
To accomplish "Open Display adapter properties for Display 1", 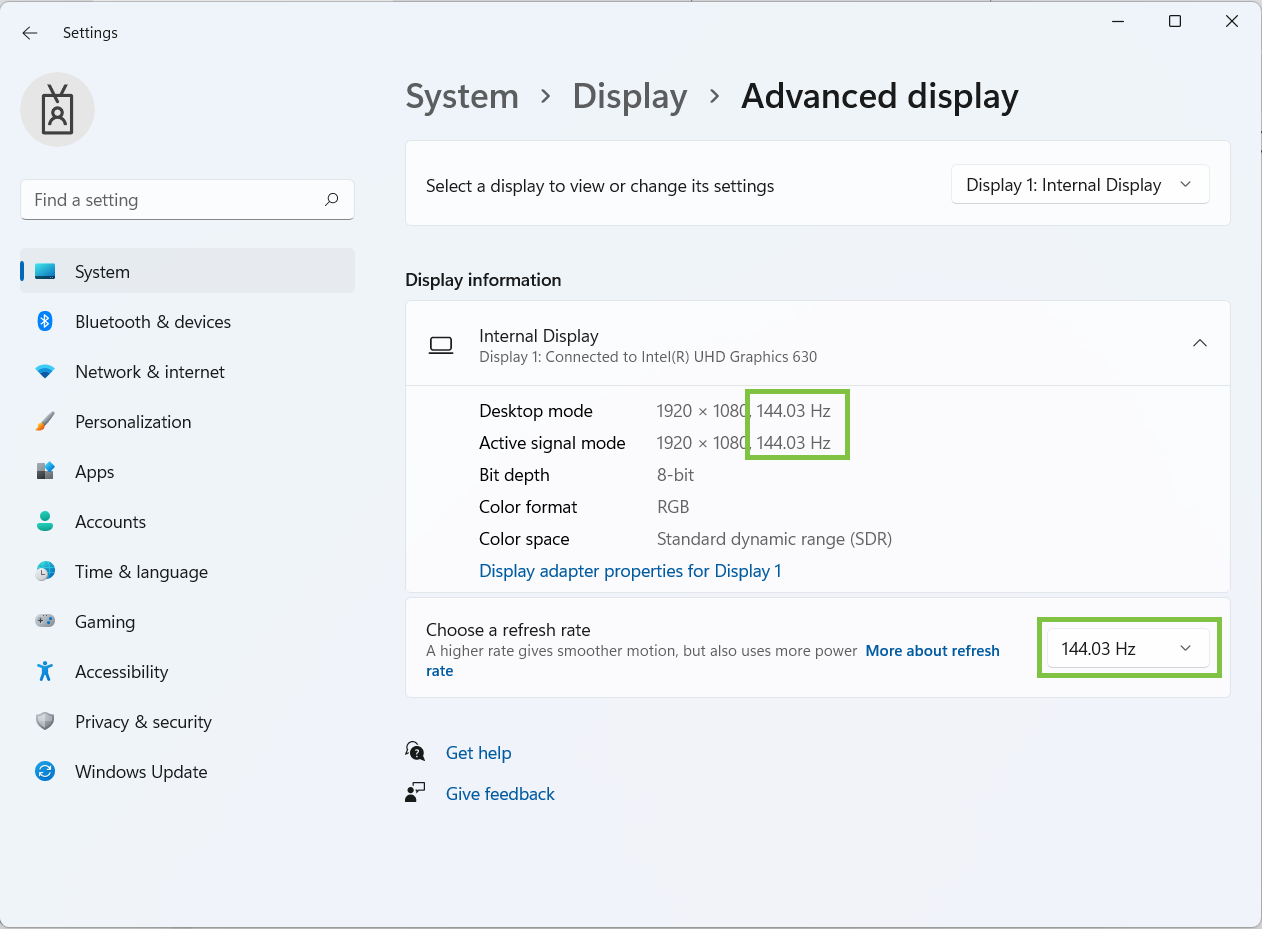I will click(630, 570).
